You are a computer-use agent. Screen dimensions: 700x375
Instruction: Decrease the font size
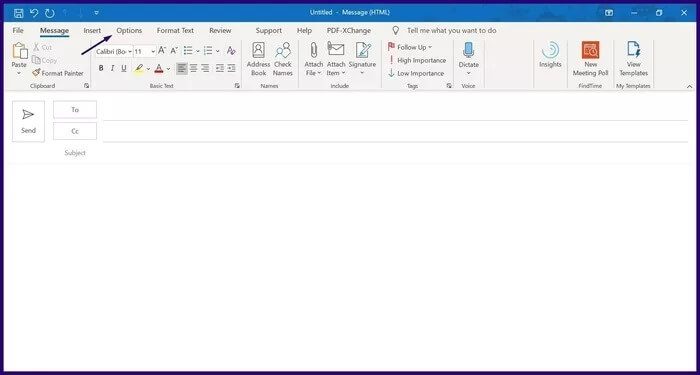(174, 51)
